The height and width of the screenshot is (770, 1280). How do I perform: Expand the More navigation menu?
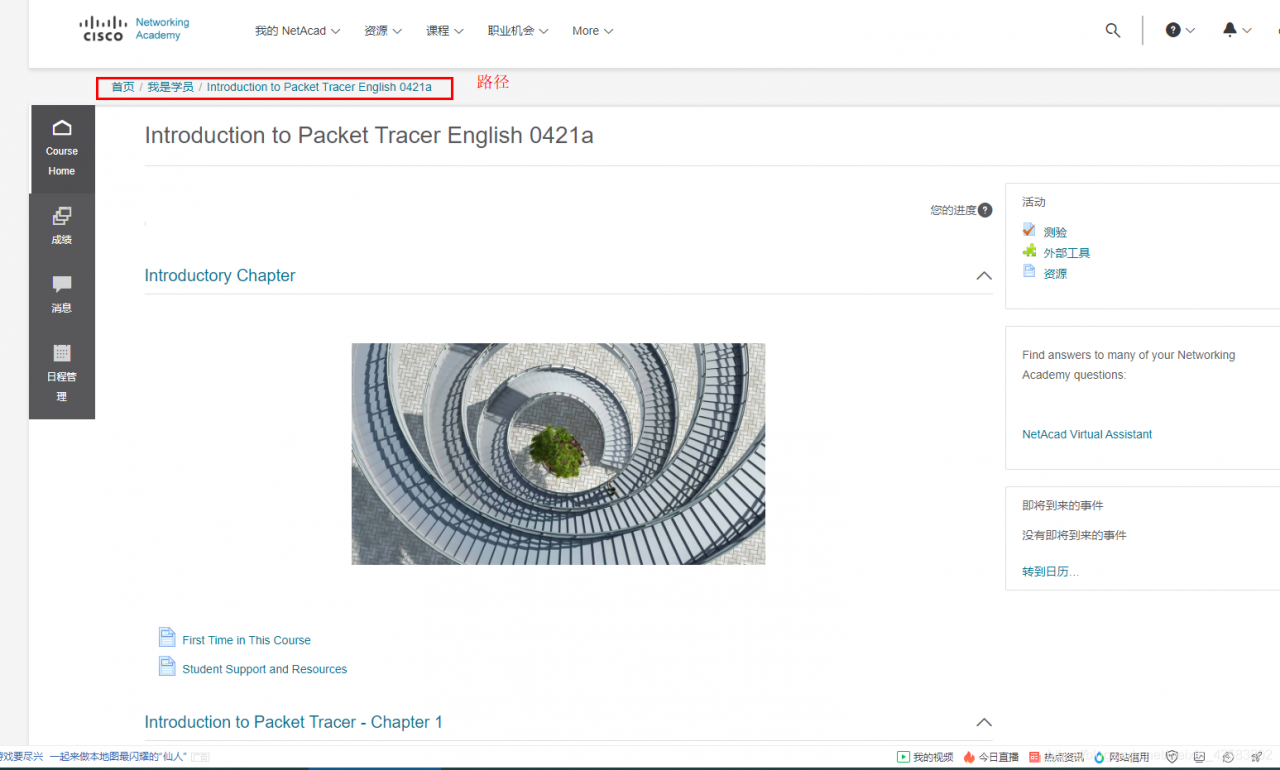point(593,31)
